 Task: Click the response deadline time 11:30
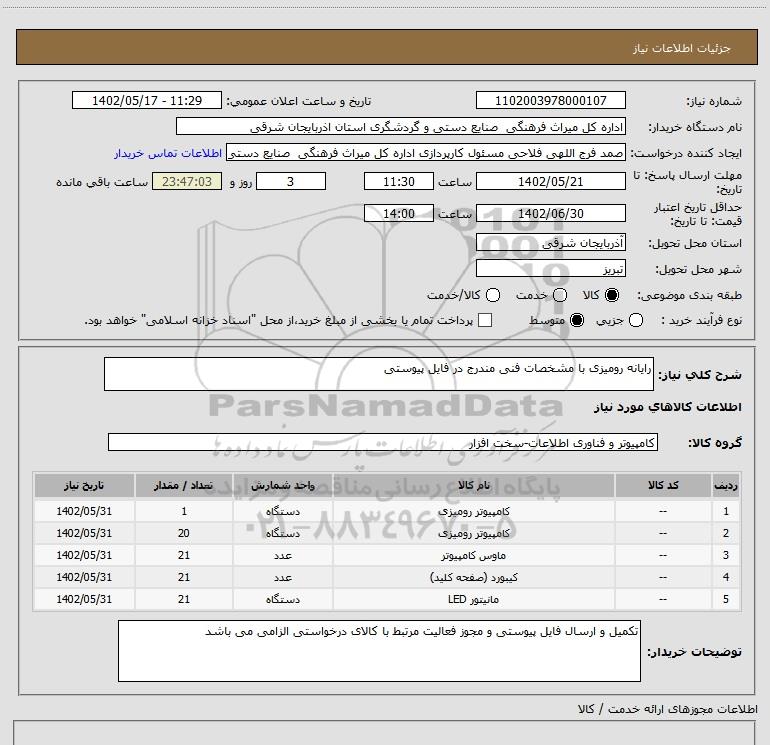click(x=399, y=181)
